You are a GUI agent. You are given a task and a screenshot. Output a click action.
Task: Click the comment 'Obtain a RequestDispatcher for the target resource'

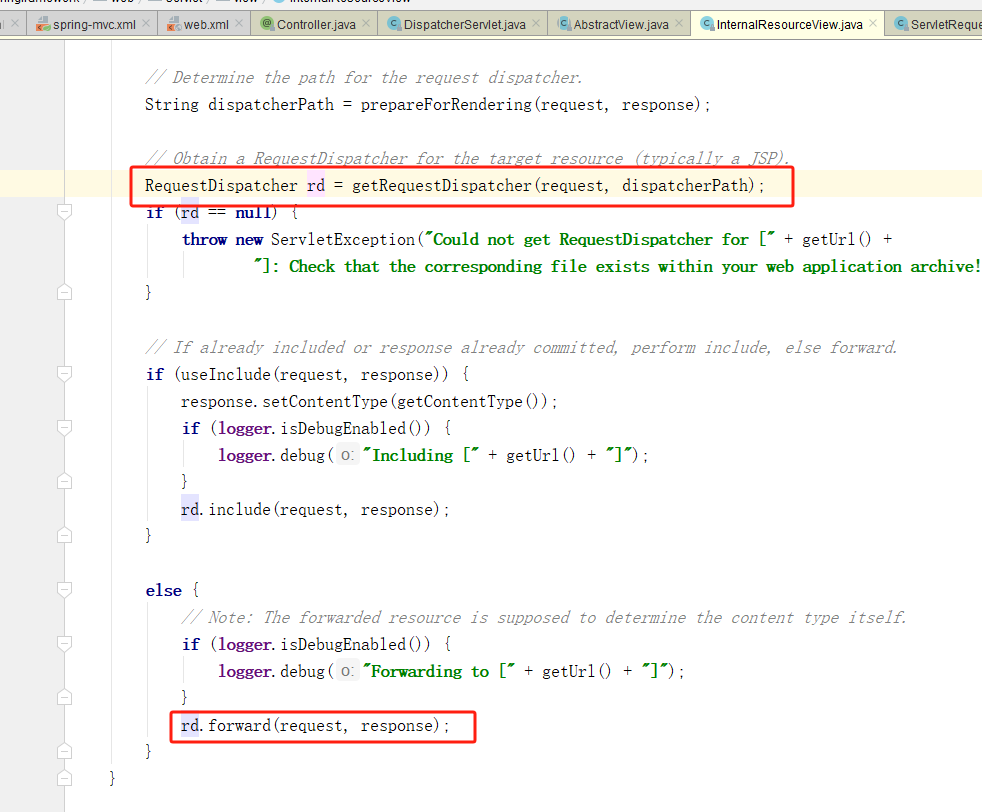click(467, 158)
